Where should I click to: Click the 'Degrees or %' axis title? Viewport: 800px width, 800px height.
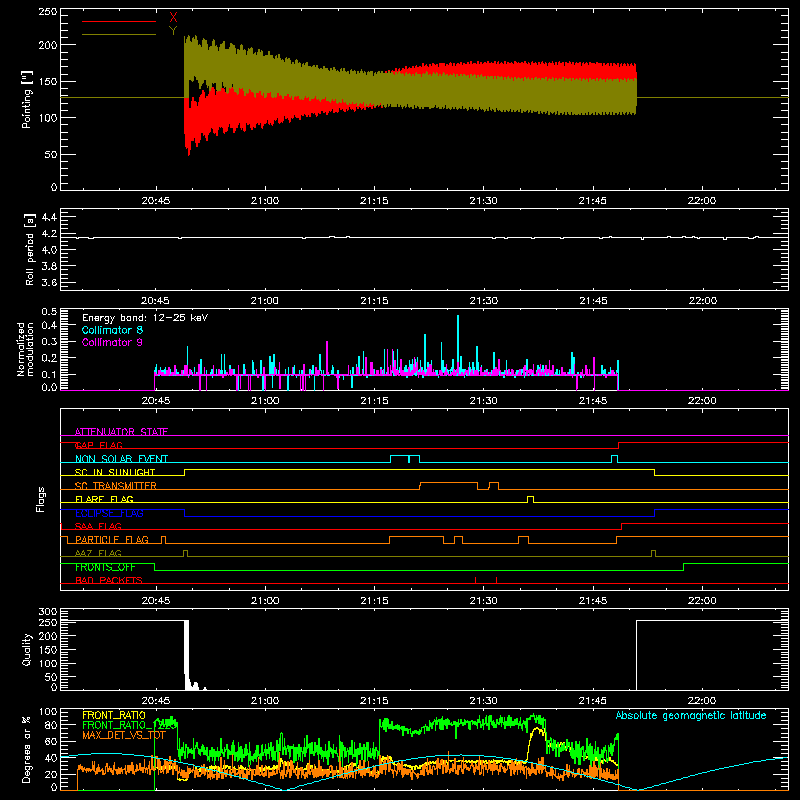(27, 749)
